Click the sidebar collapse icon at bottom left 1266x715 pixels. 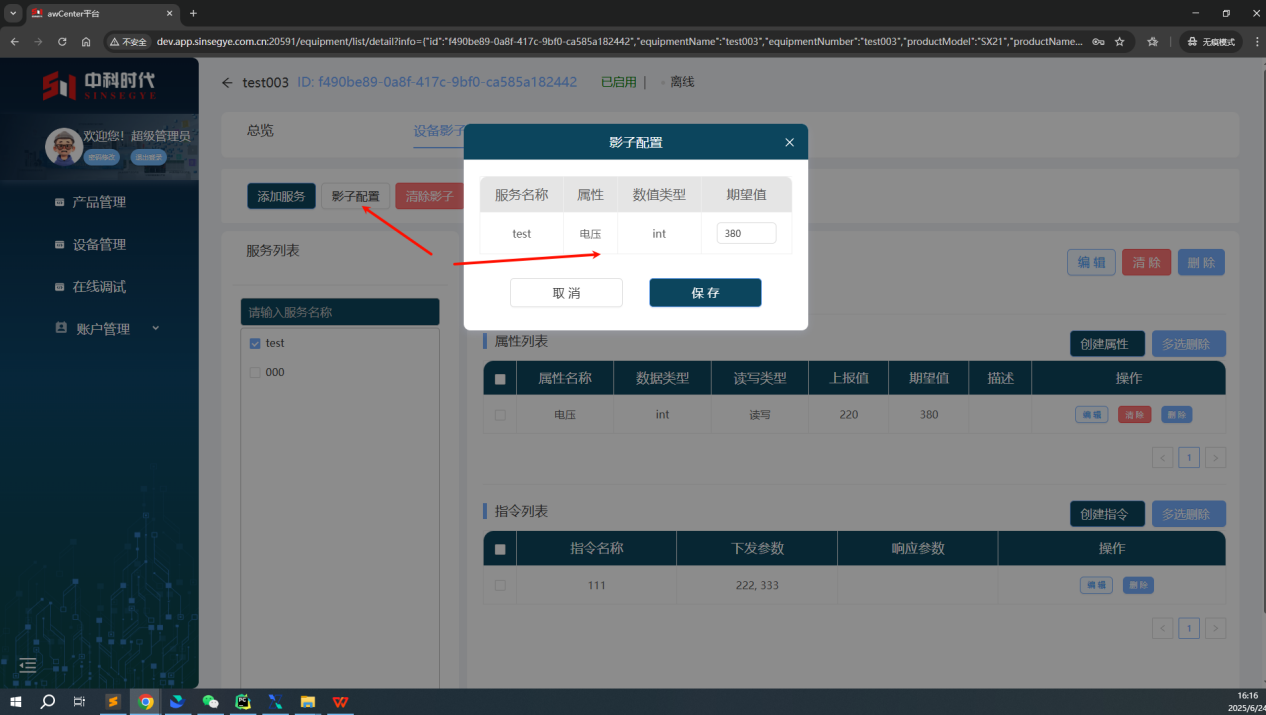(x=28, y=665)
